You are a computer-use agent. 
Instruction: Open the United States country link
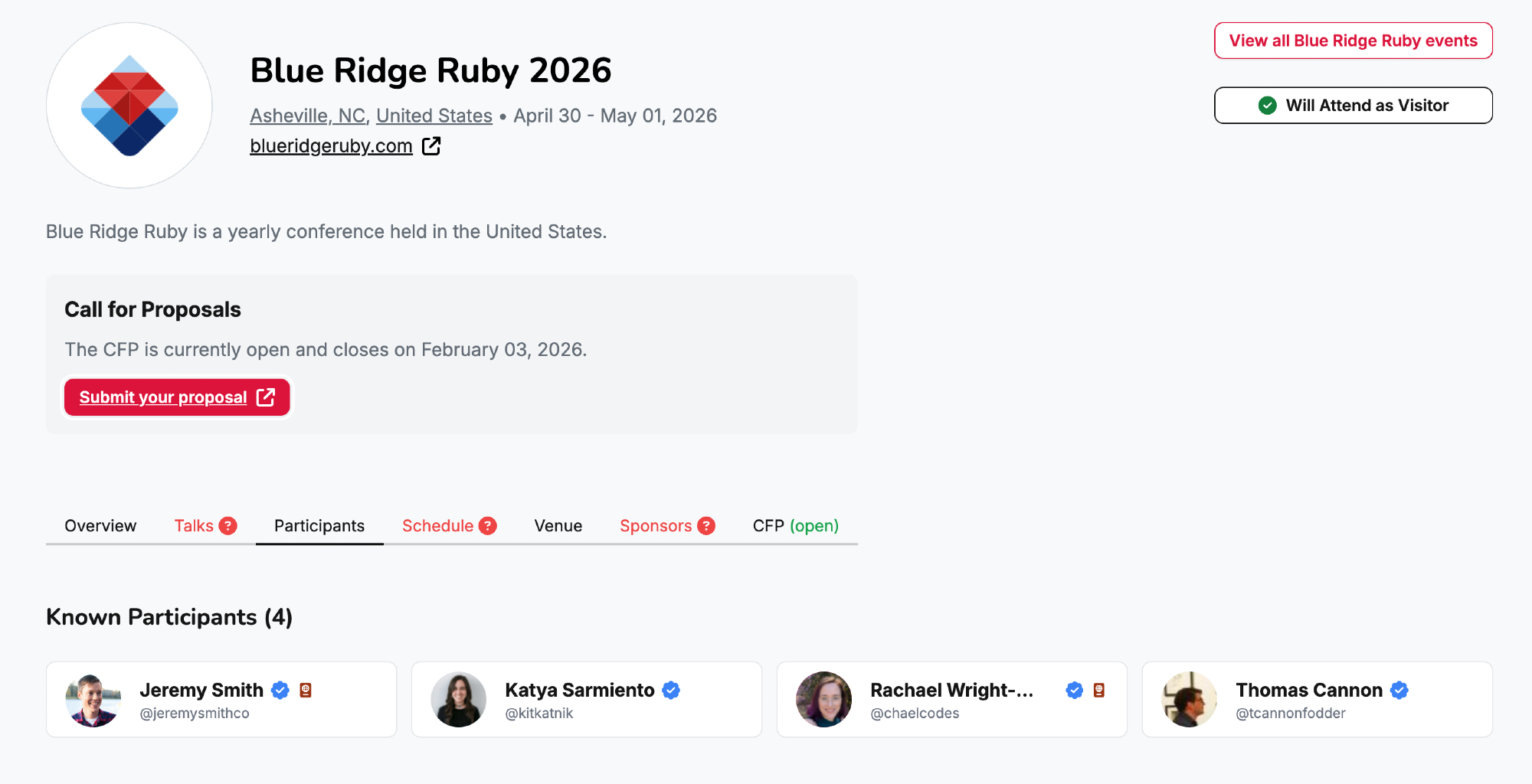(434, 116)
